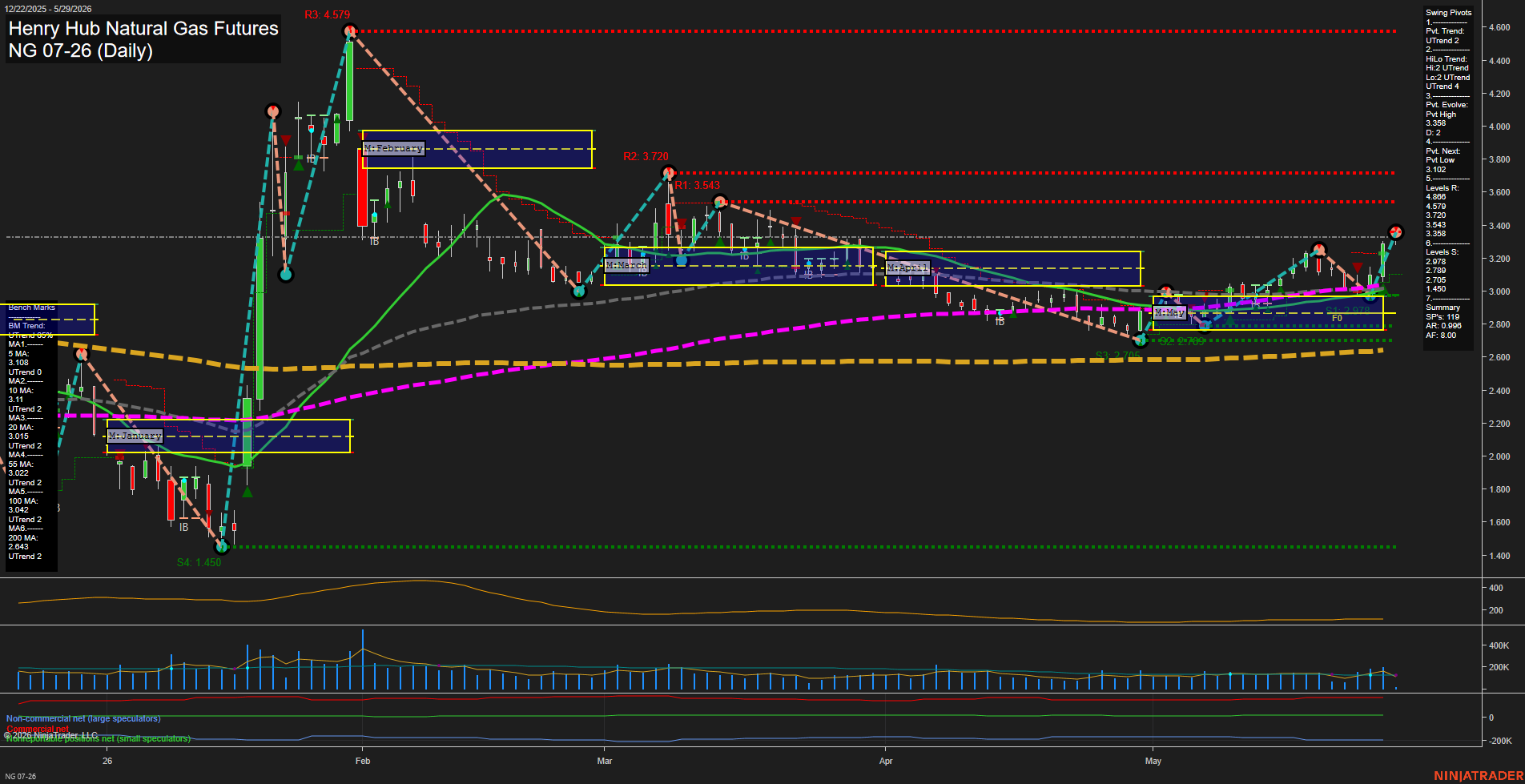Click the Apr label on the time axis
Image resolution: width=1525 pixels, height=784 pixels.
point(886,761)
